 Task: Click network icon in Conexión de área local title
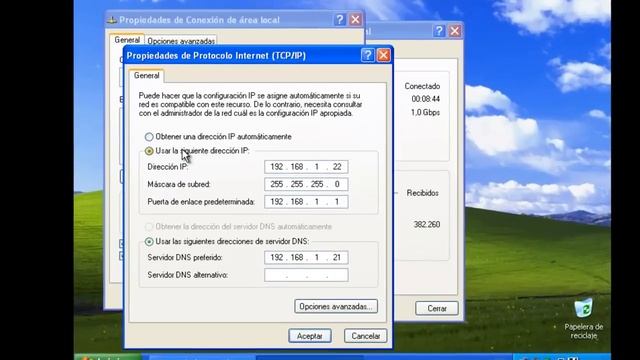[x=112, y=20]
